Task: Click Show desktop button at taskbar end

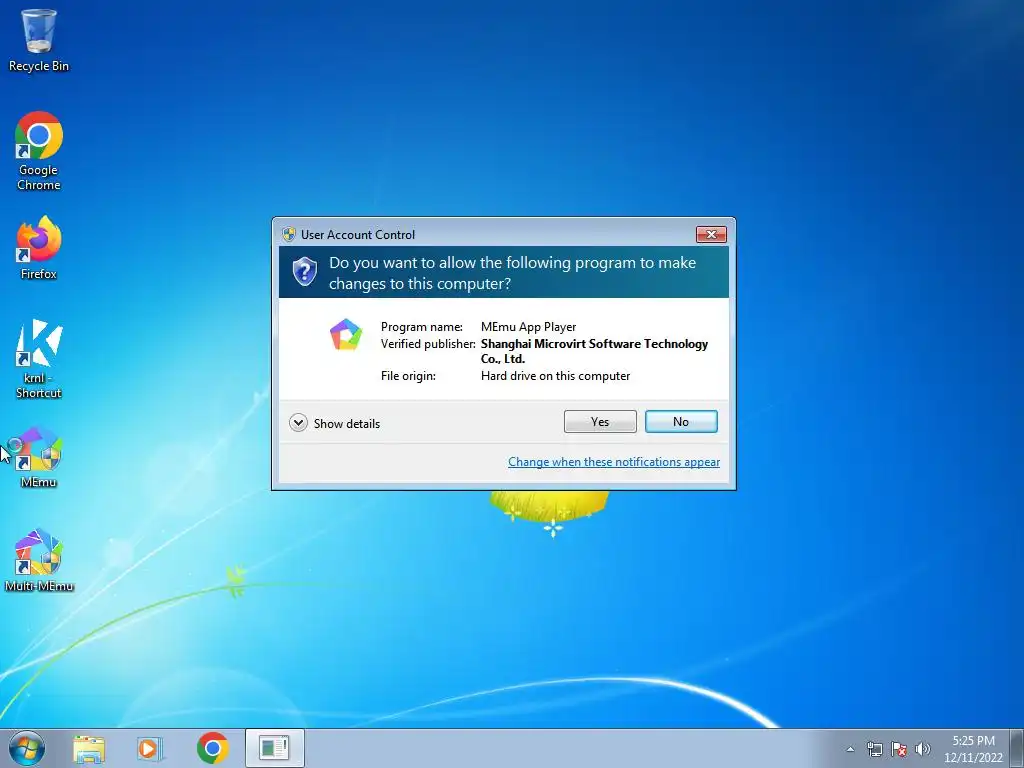Action: (1017, 748)
